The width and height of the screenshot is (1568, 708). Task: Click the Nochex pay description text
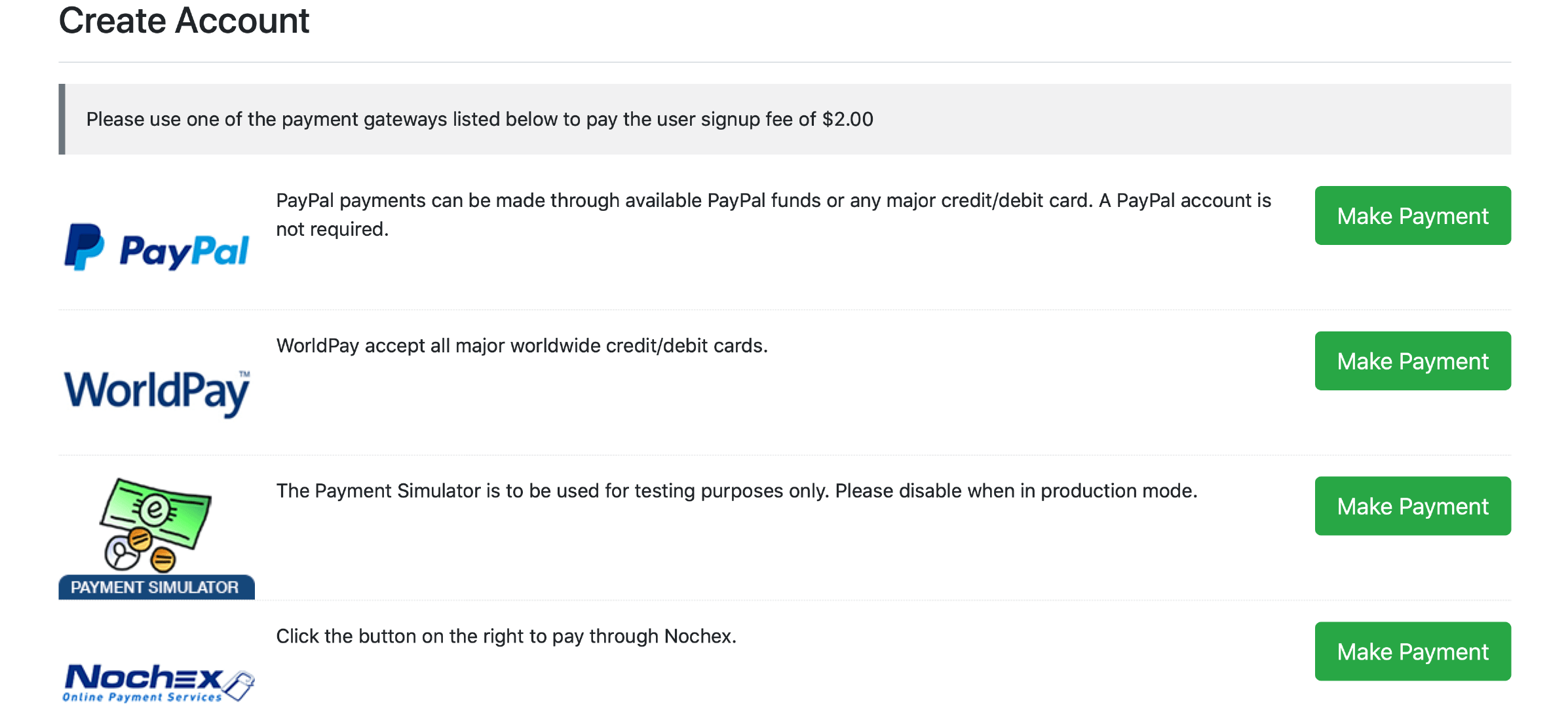tap(506, 637)
